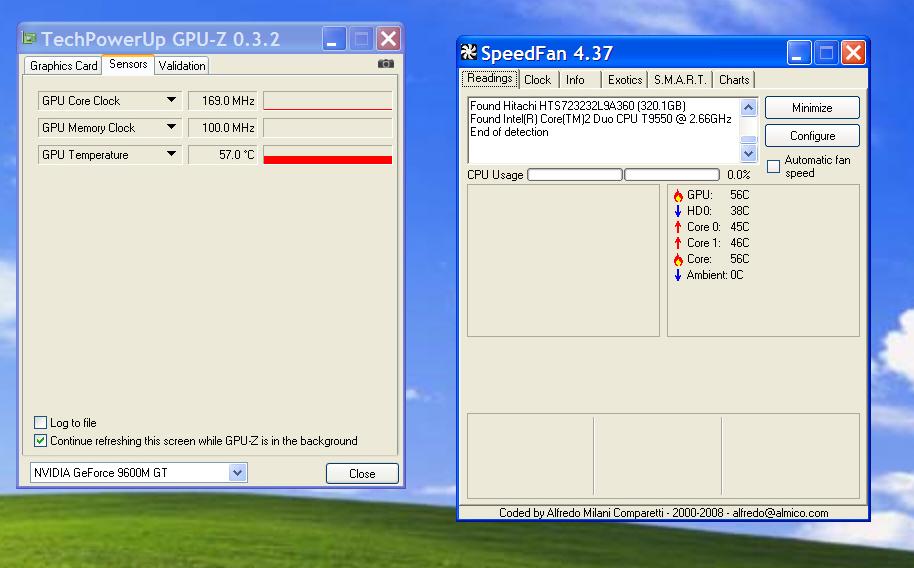914x568 pixels.
Task: Click the Configure button
Action: (x=812, y=135)
